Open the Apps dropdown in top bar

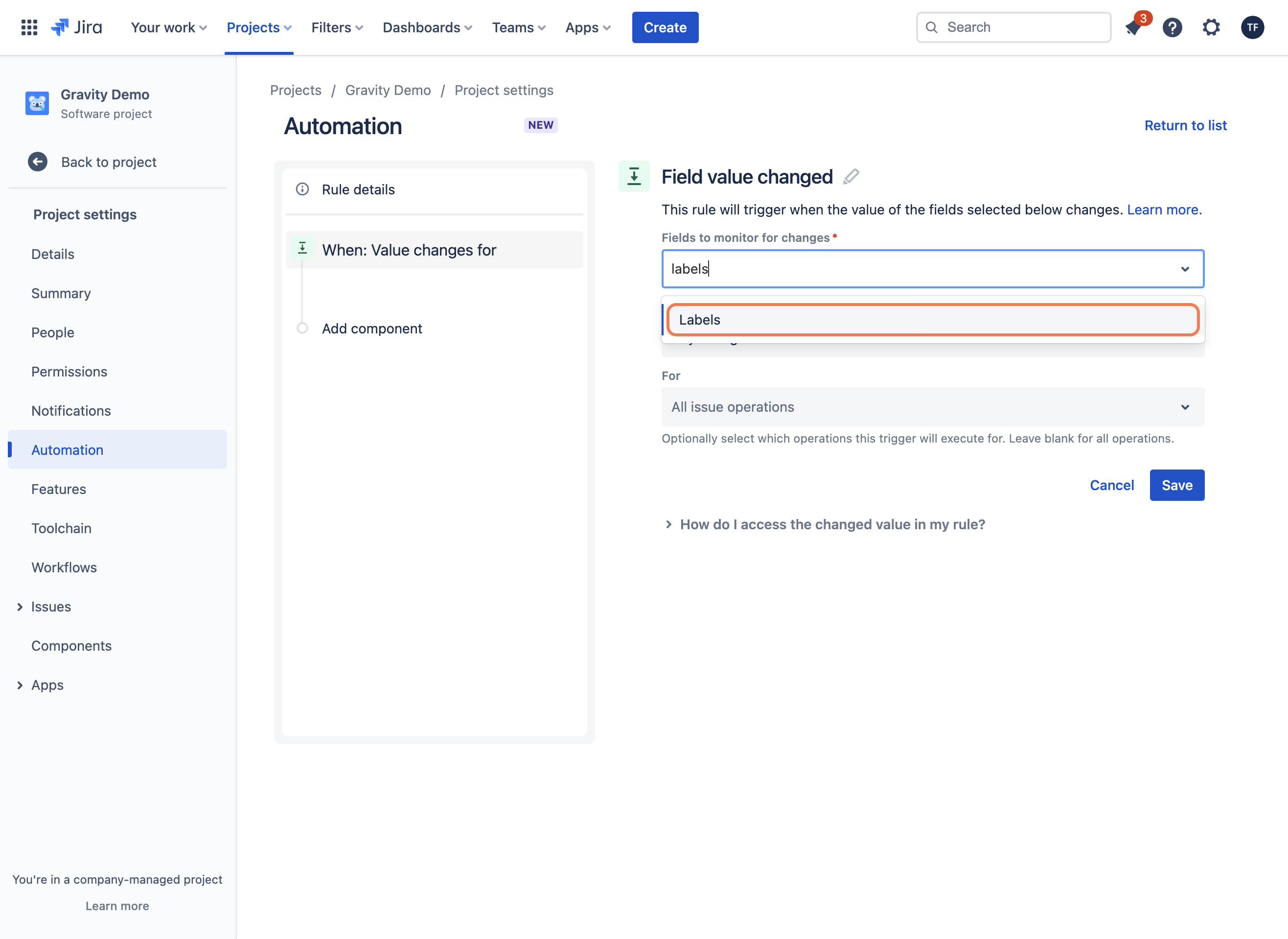tap(588, 27)
